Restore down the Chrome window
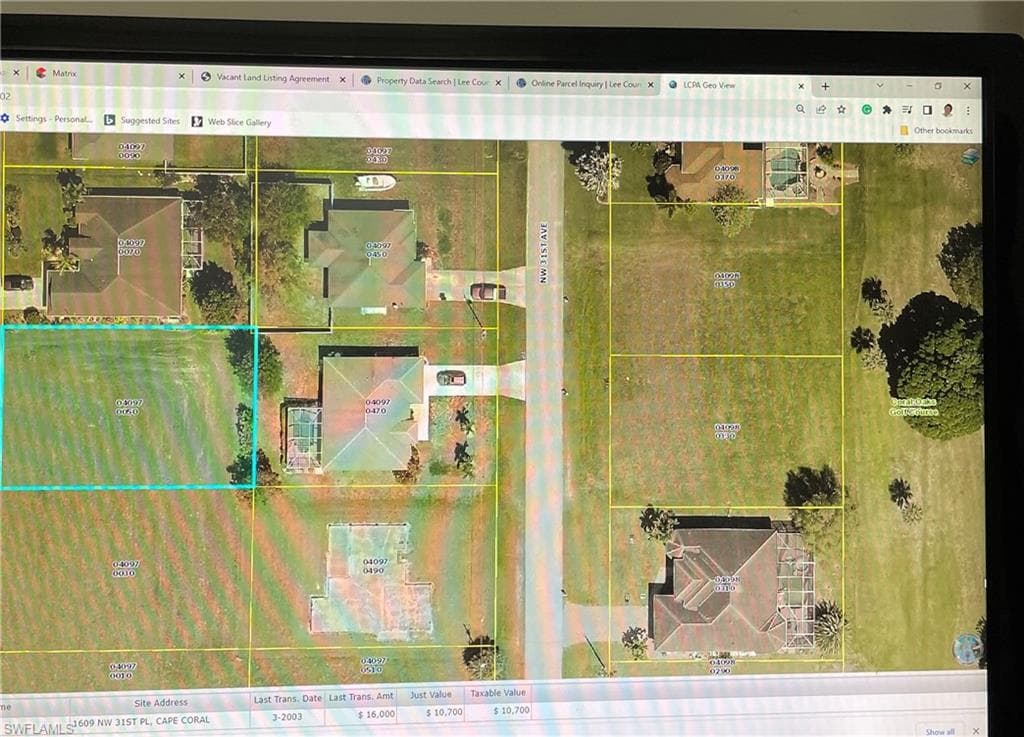Image resolution: width=1024 pixels, height=737 pixels. [938, 86]
